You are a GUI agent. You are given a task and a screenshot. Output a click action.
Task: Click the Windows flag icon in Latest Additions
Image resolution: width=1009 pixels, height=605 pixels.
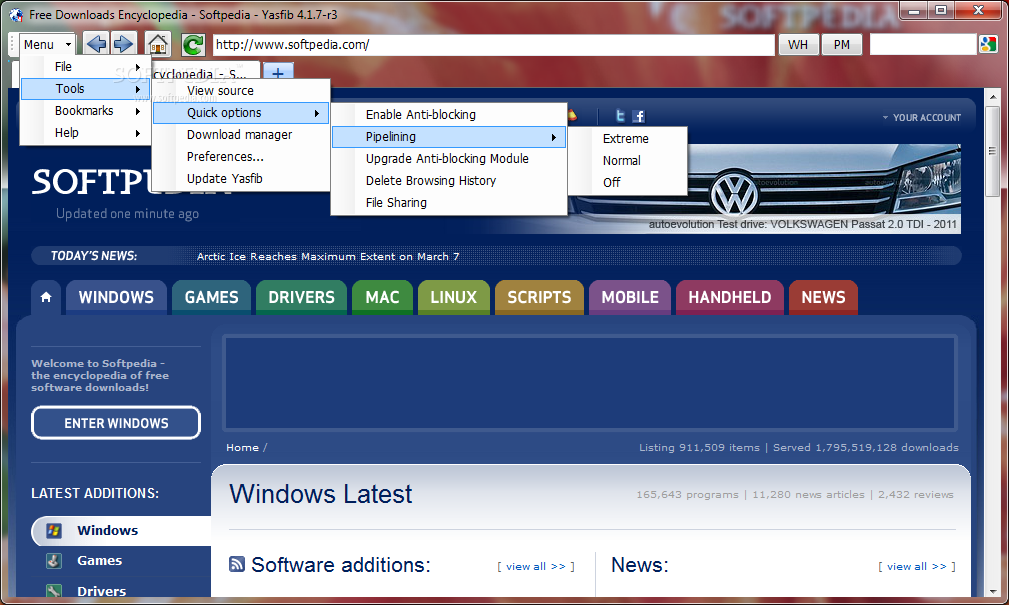click(x=54, y=530)
